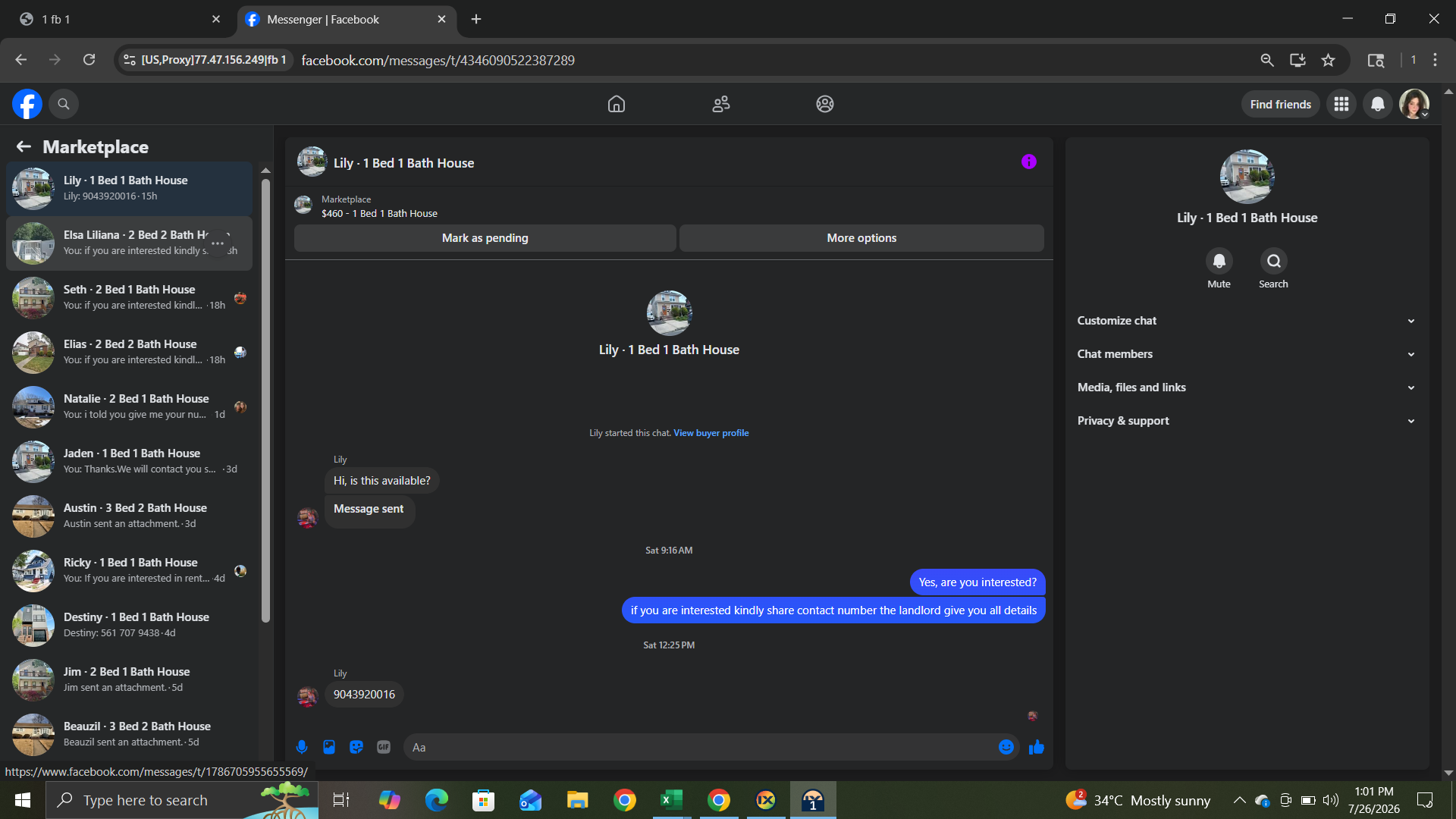Open View buyer profile link
This screenshot has width=1456, height=819.
[x=711, y=433]
